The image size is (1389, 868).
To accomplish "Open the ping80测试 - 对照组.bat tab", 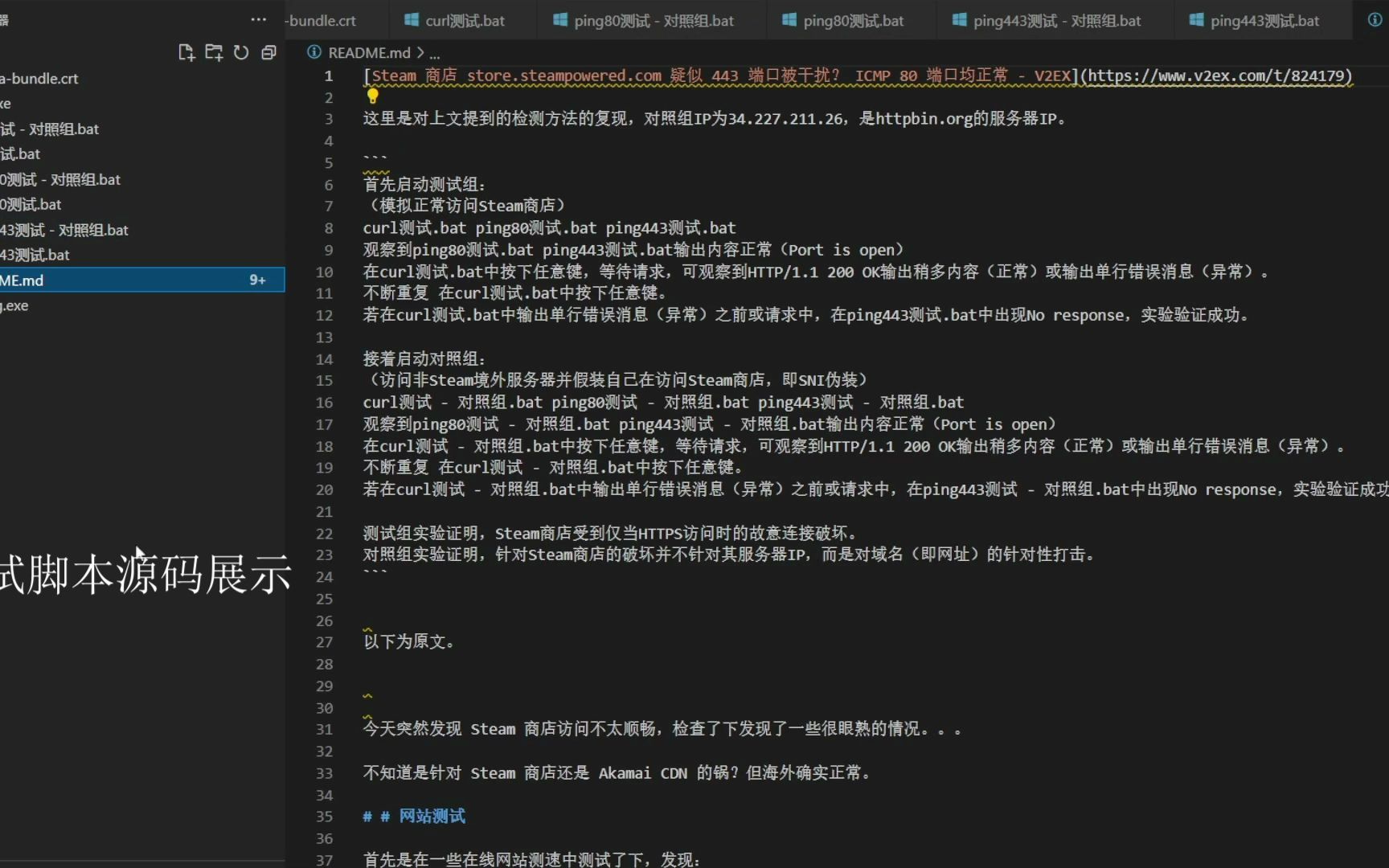I will click(x=649, y=20).
